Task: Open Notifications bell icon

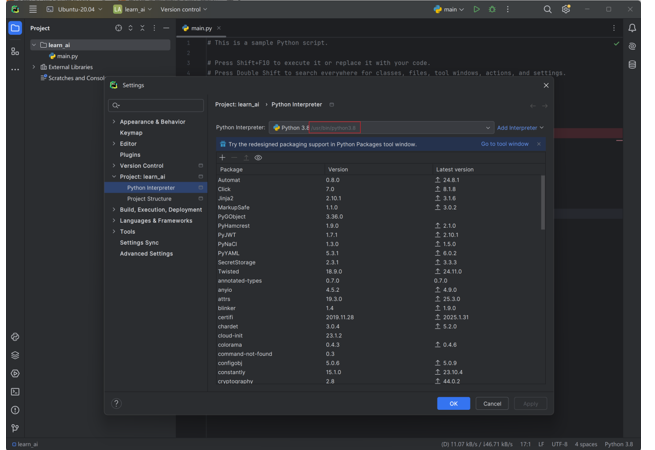Action: click(x=632, y=28)
